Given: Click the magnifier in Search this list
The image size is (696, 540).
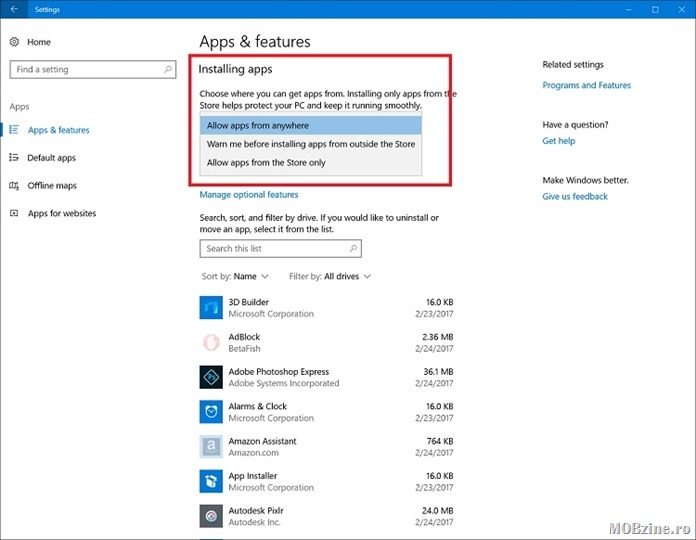Looking at the screenshot, I should point(353,248).
